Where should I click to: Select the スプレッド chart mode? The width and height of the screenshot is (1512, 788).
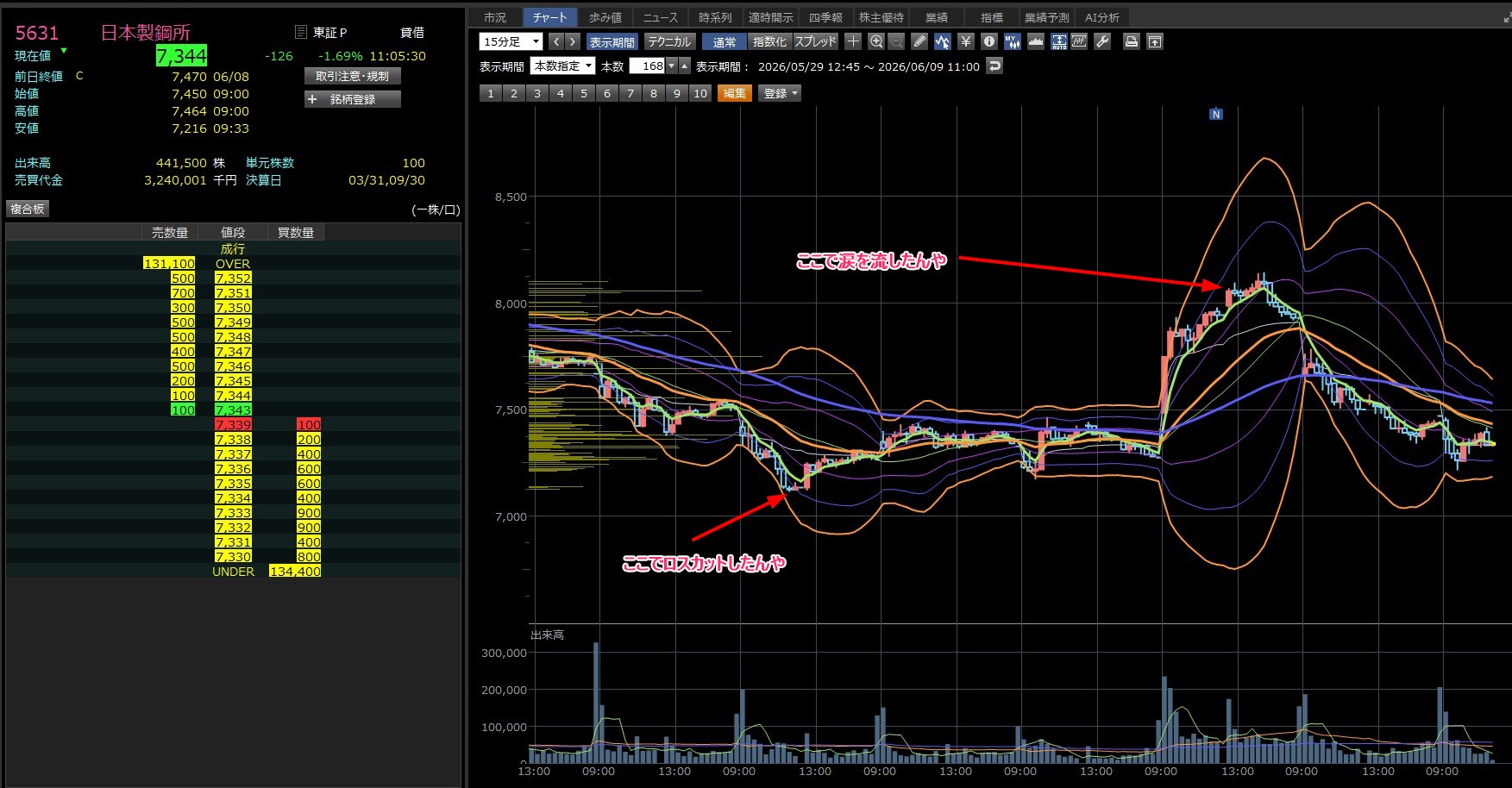815,41
